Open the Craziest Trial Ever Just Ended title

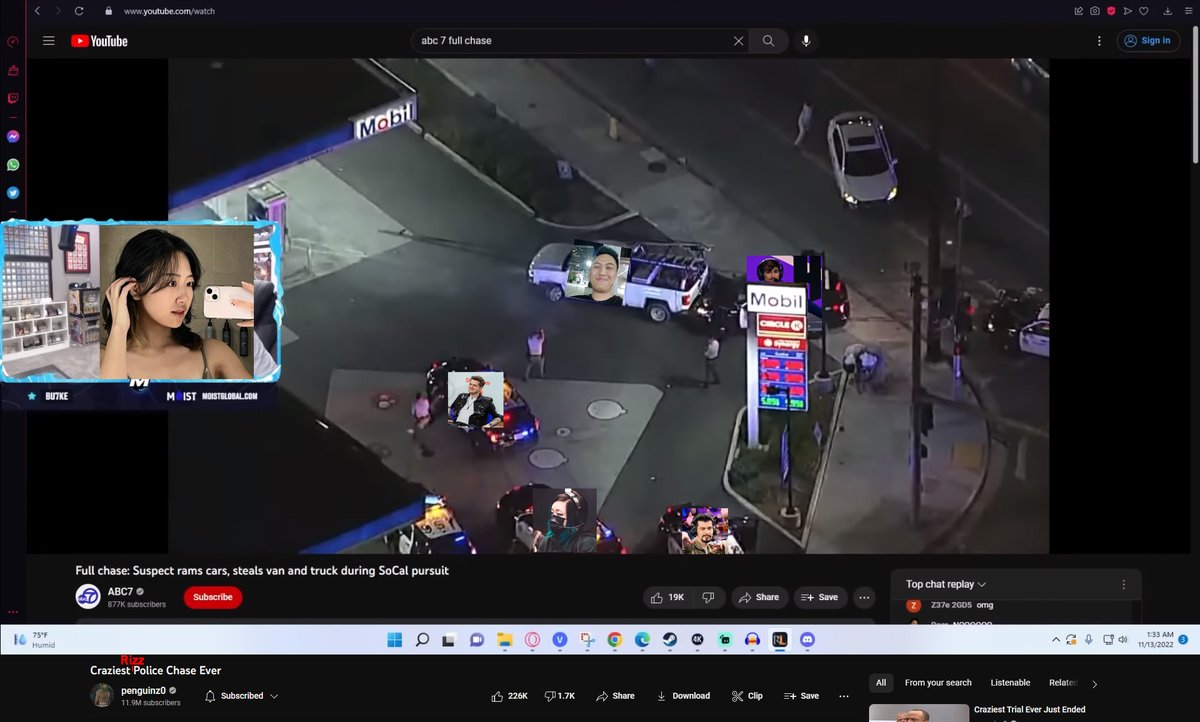coord(1030,710)
